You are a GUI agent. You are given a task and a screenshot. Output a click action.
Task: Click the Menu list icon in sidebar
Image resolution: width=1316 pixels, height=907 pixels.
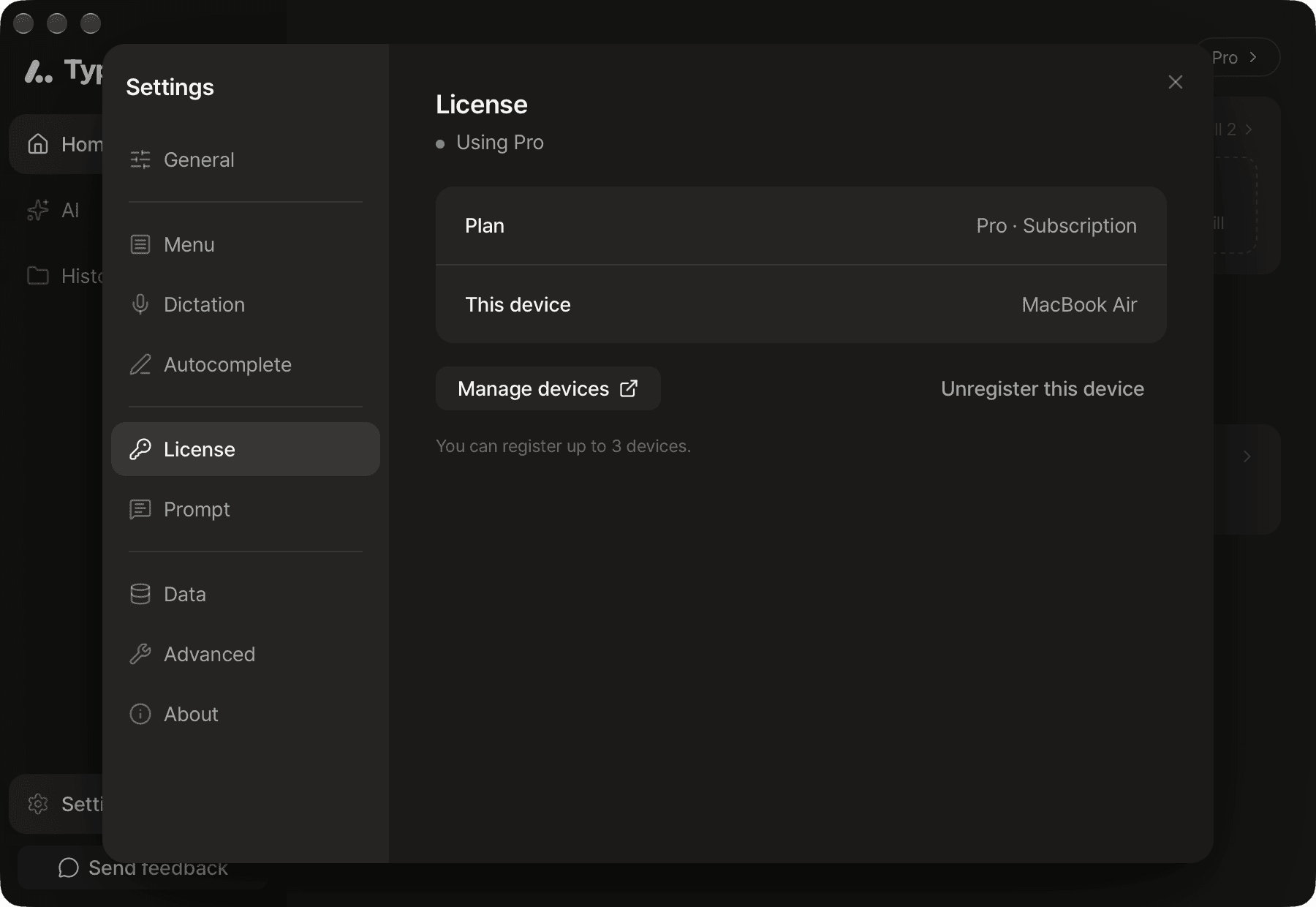click(x=140, y=244)
